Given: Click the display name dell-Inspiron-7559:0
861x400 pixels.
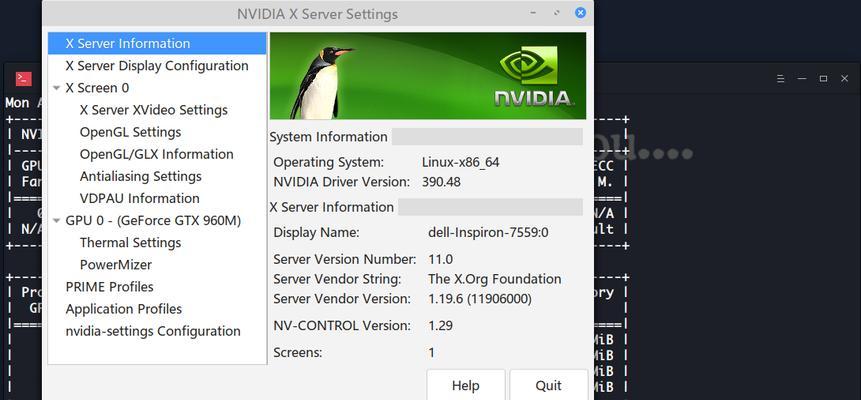Looking at the screenshot, I should tap(488, 232).
